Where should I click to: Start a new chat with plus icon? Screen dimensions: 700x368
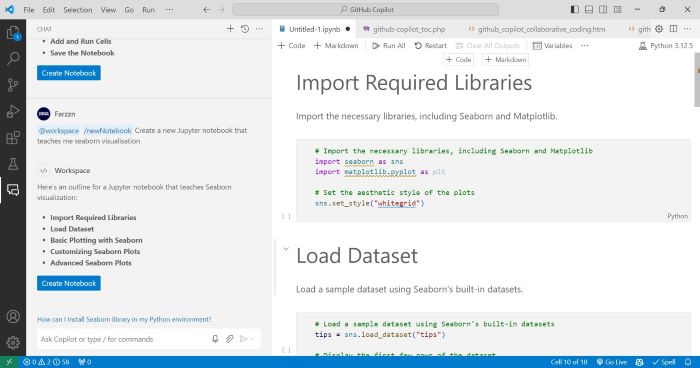click(230, 29)
